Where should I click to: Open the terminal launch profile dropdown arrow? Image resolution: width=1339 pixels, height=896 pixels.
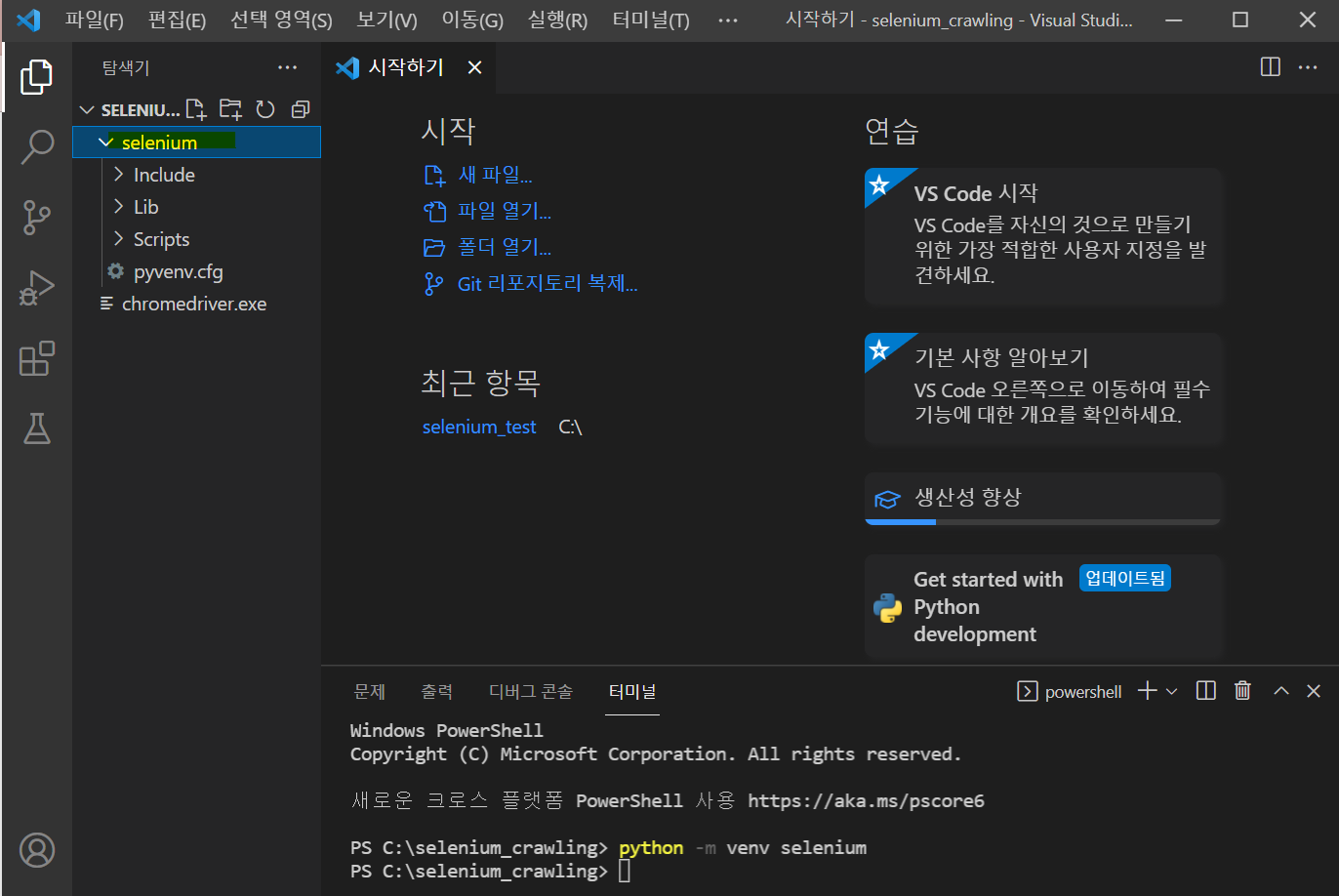(1171, 691)
